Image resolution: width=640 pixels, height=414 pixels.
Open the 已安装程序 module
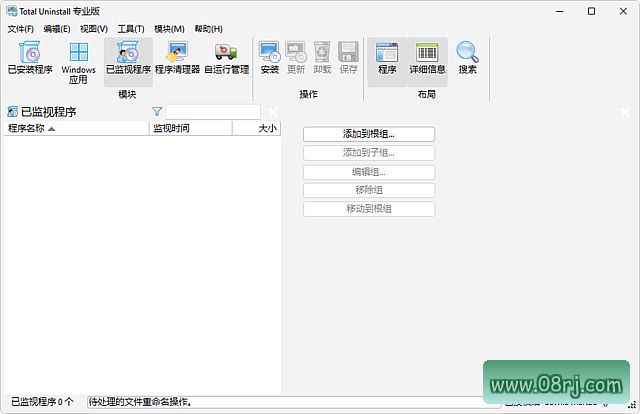click(30, 58)
